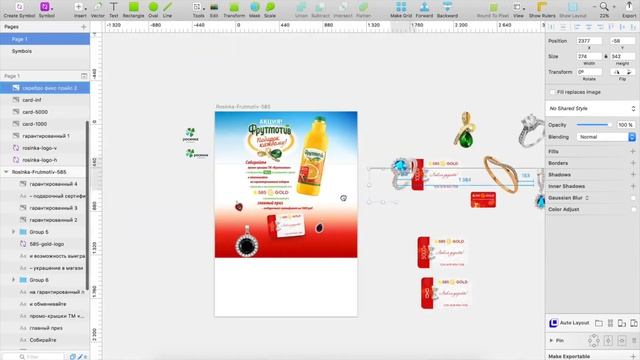Add a new Shadow

pyautogui.click(x=633, y=175)
